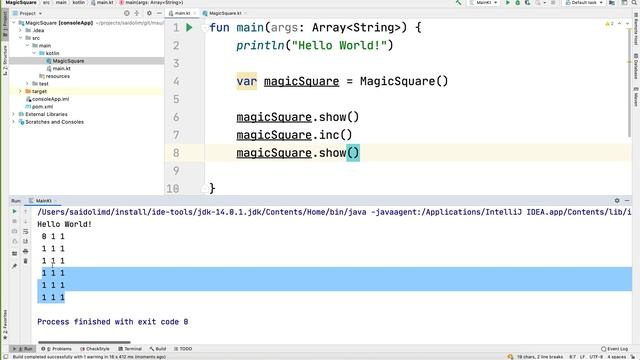Toggle tool window bars in status bar

point(6,356)
